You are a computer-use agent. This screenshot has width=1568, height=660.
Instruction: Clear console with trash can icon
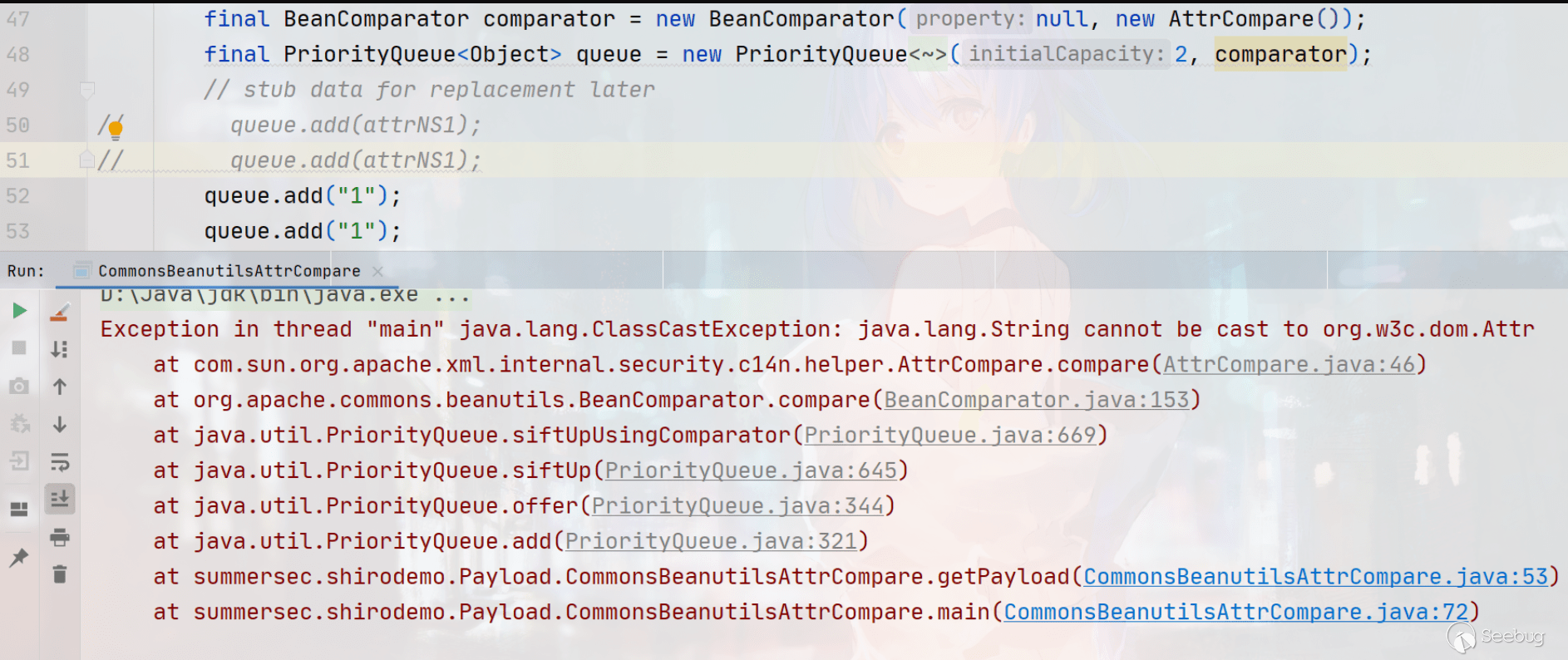60,574
